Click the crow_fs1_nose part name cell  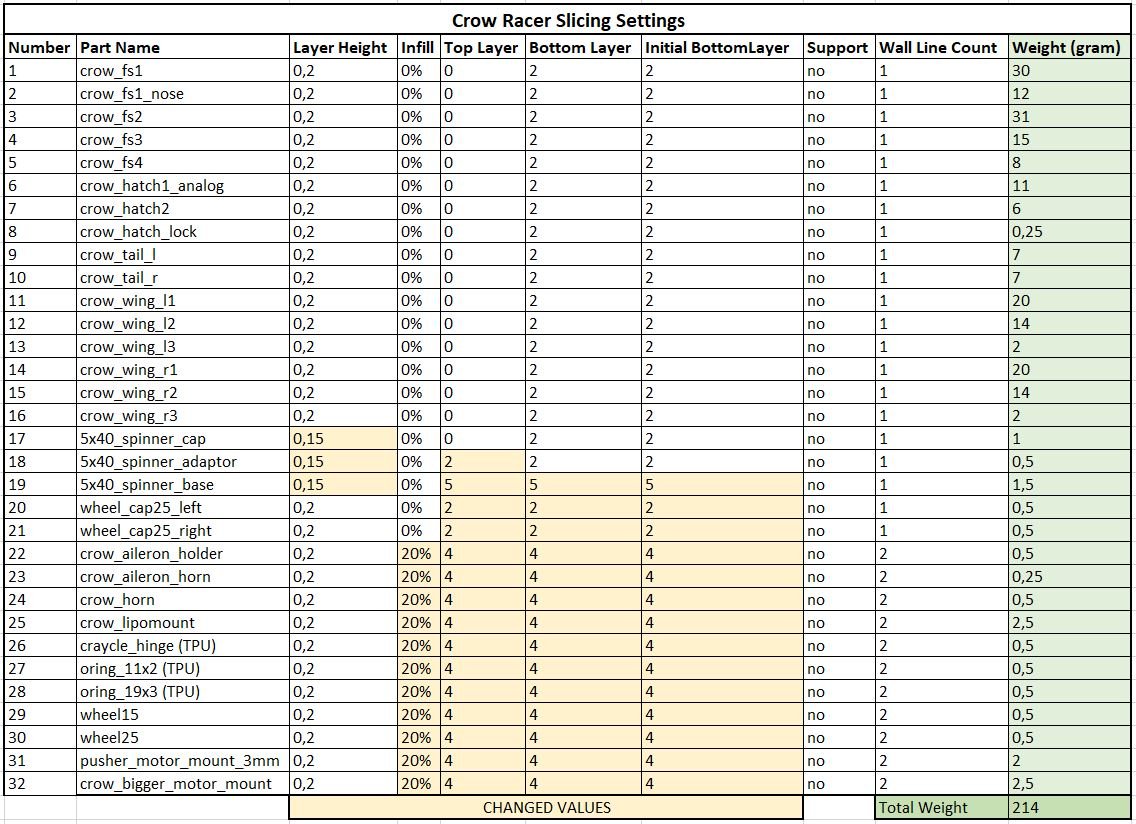(183, 93)
